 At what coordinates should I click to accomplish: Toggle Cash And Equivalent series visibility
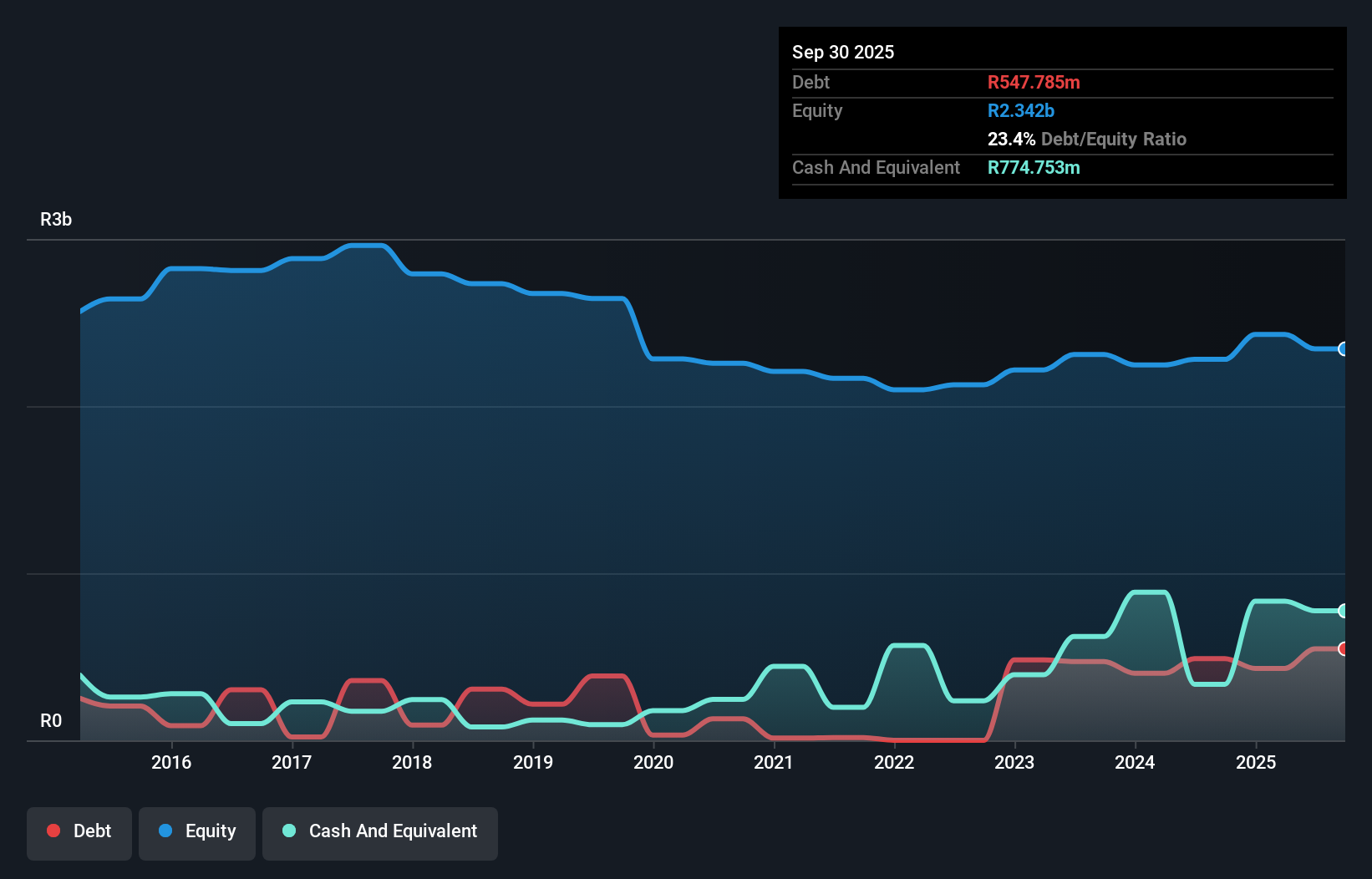(380, 831)
